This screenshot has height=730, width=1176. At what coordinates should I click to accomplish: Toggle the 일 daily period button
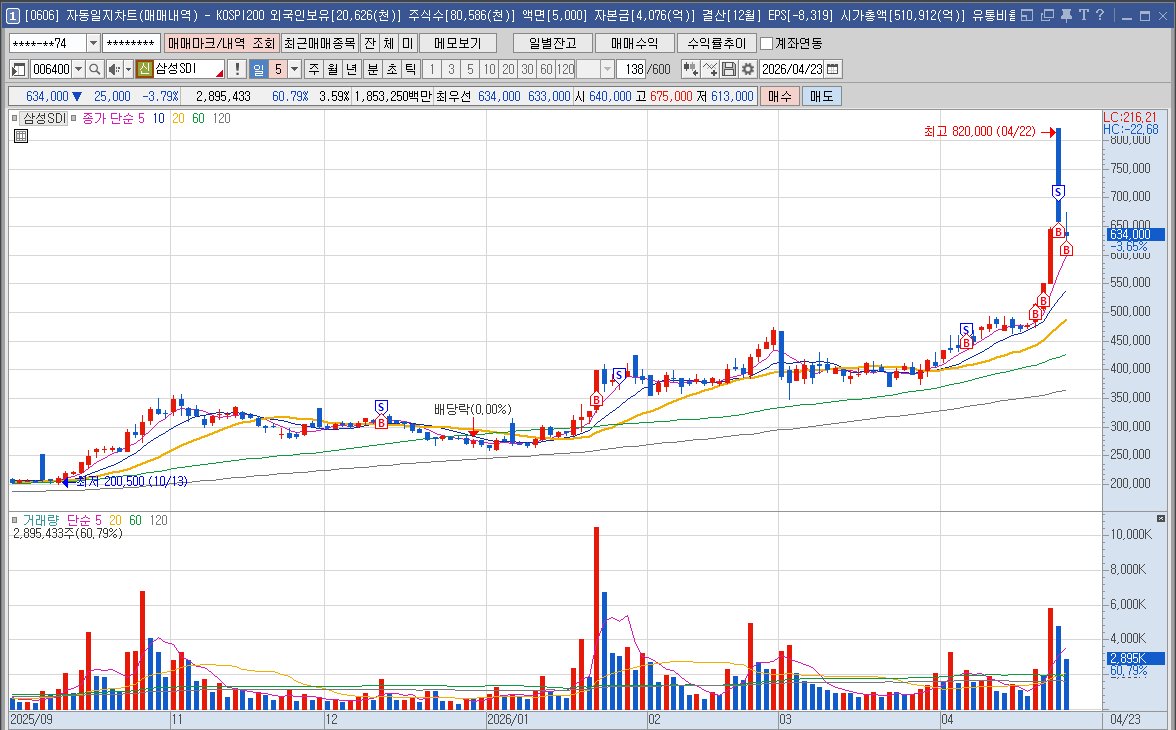point(258,69)
